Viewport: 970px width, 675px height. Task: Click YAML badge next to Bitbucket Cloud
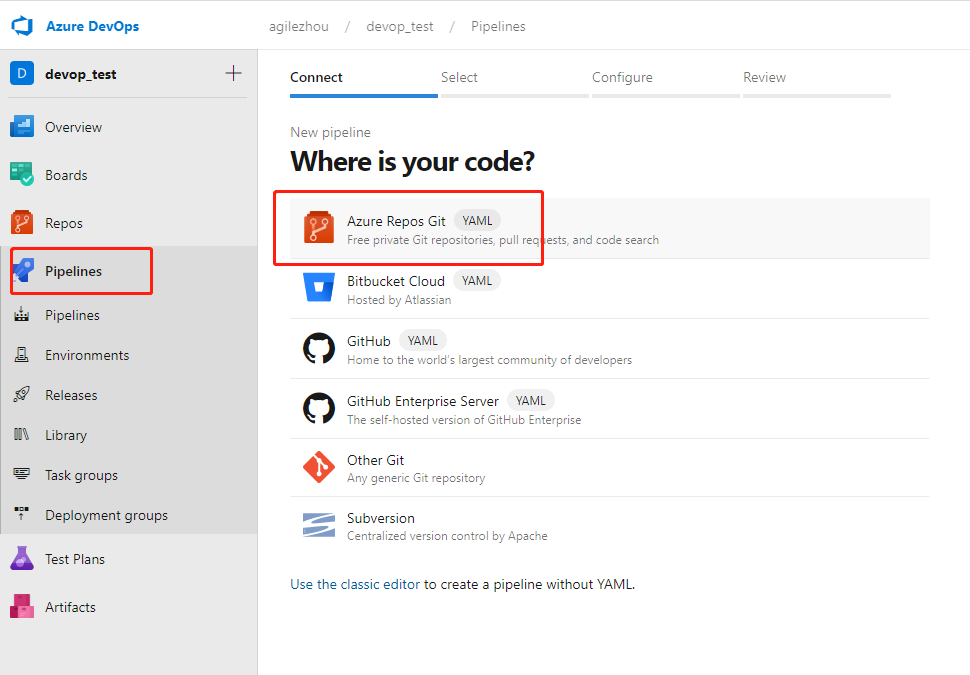point(477,280)
